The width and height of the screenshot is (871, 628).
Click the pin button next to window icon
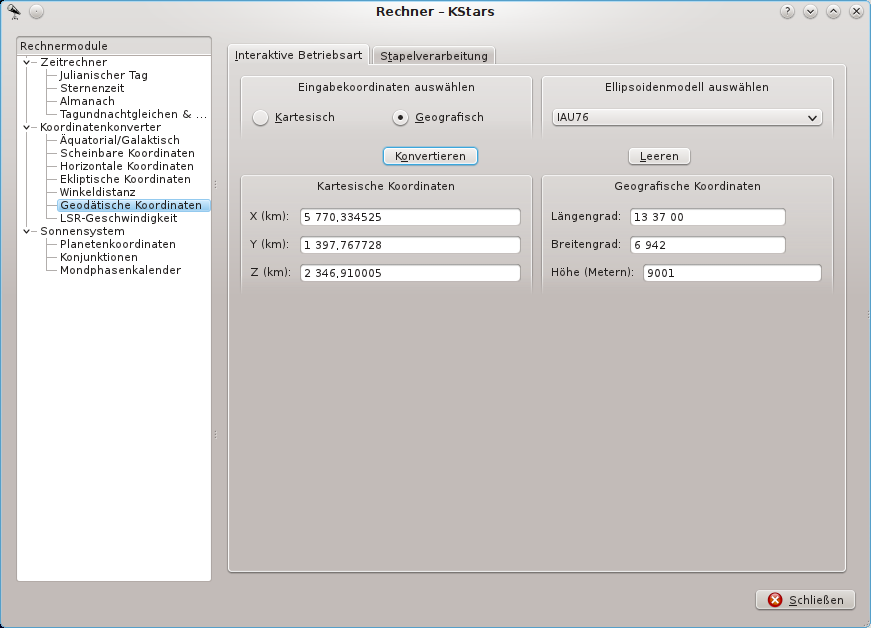tap(36, 11)
